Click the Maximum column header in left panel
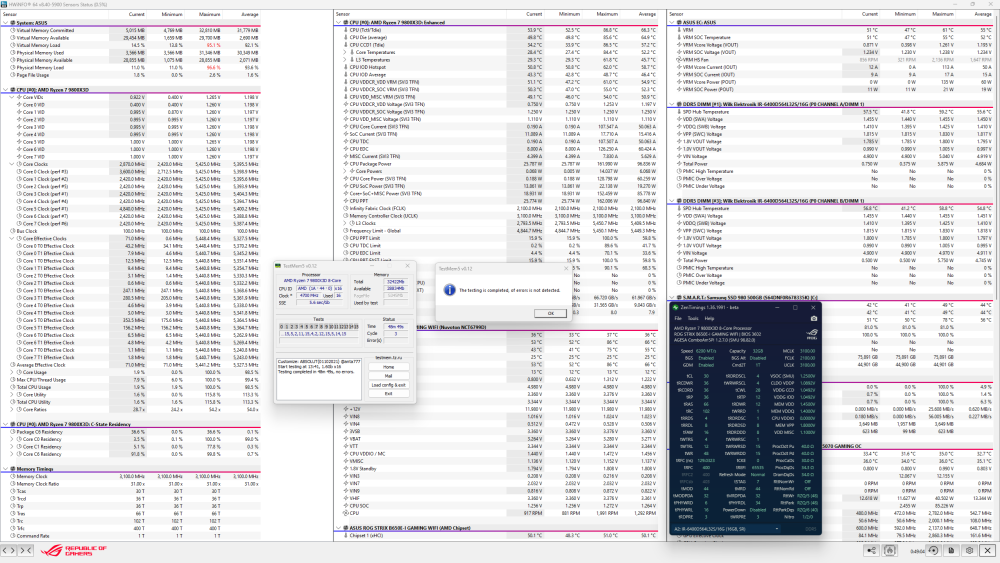This screenshot has height=563, width=1000. pyautogui.click(x=210, y=14)
